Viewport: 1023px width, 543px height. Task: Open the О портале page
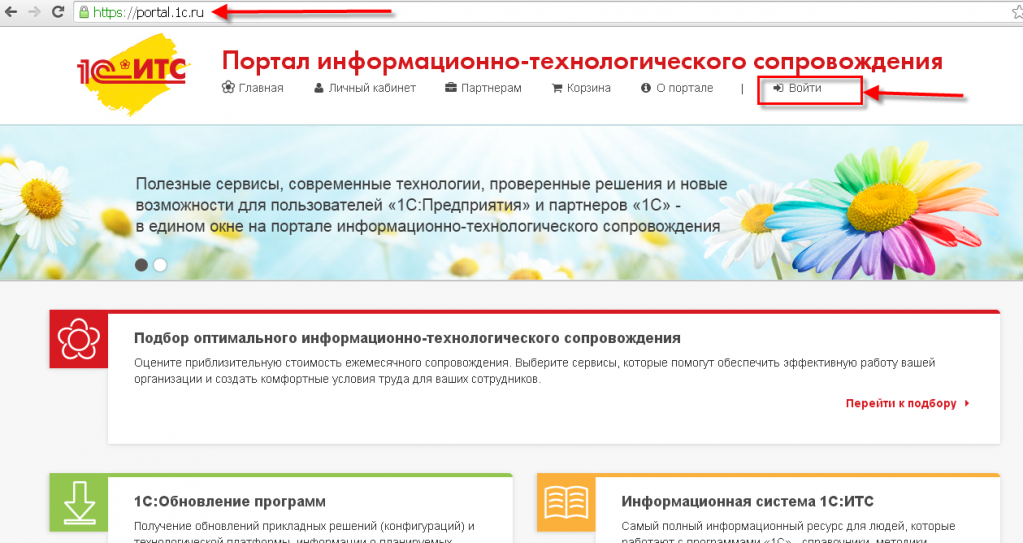(677, 88)
